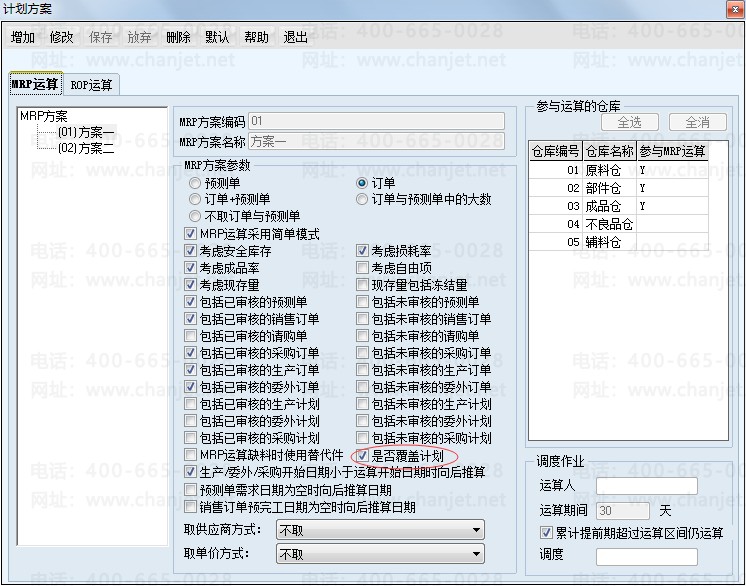
Task: Click the 增加 toolbar button
Action: [23, 37]
